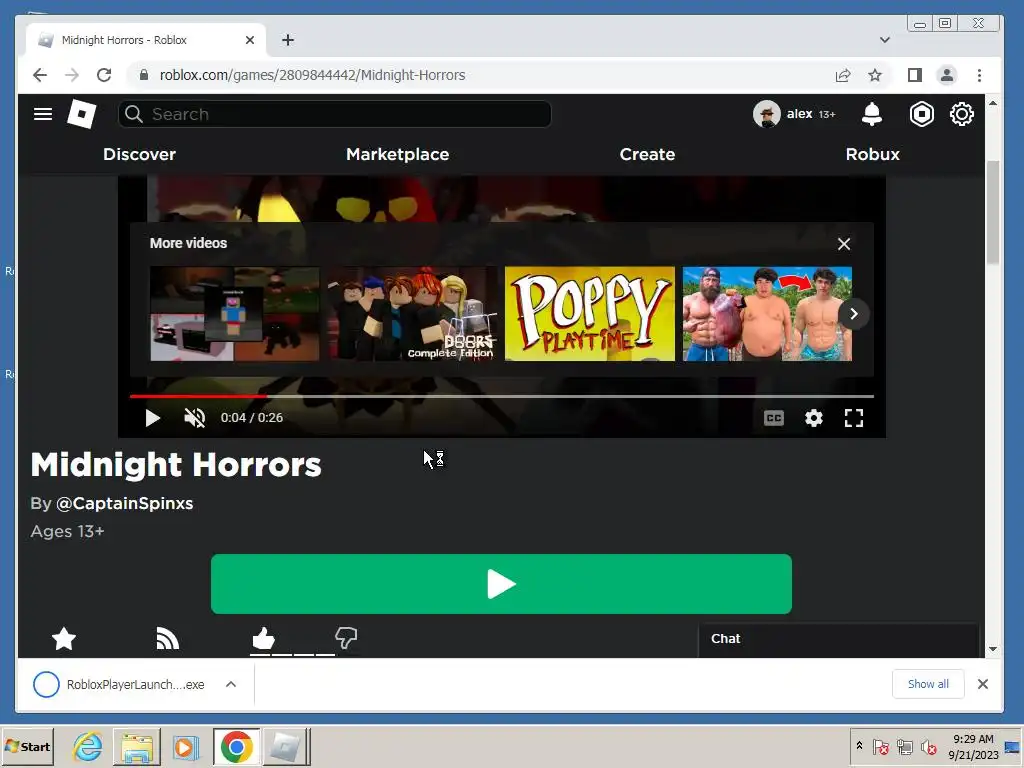Screen dimensions: 1024x768
Task: Click the green Play game button
Action: [501, 584]
